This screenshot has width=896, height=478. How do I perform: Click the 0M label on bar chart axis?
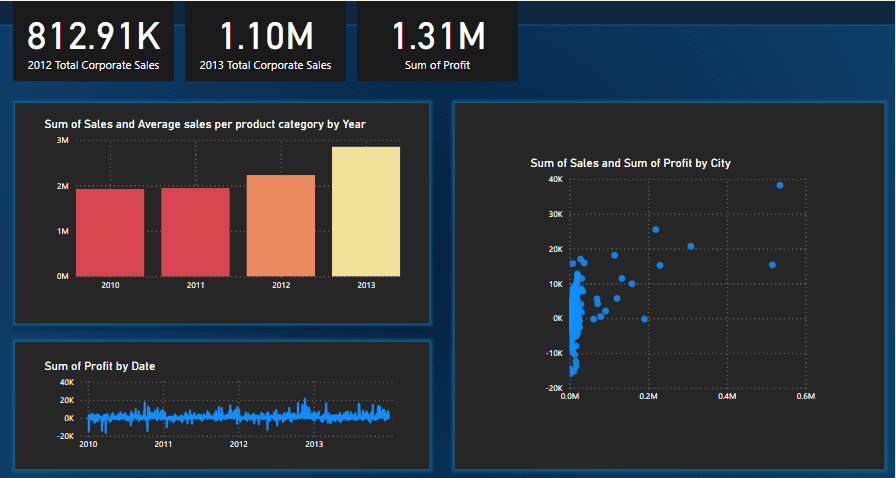62,276
